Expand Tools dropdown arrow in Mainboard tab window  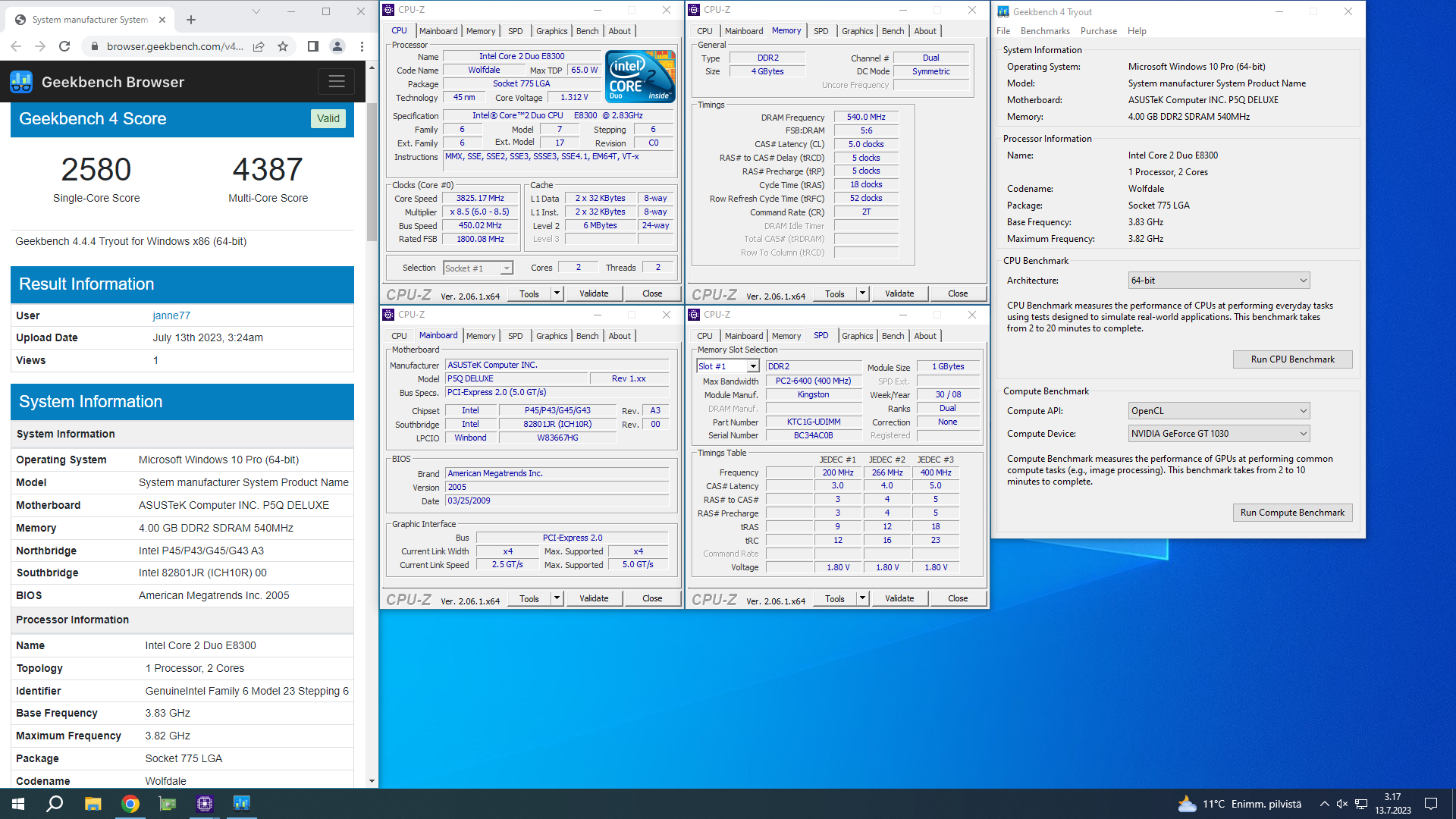click(557, 598)
